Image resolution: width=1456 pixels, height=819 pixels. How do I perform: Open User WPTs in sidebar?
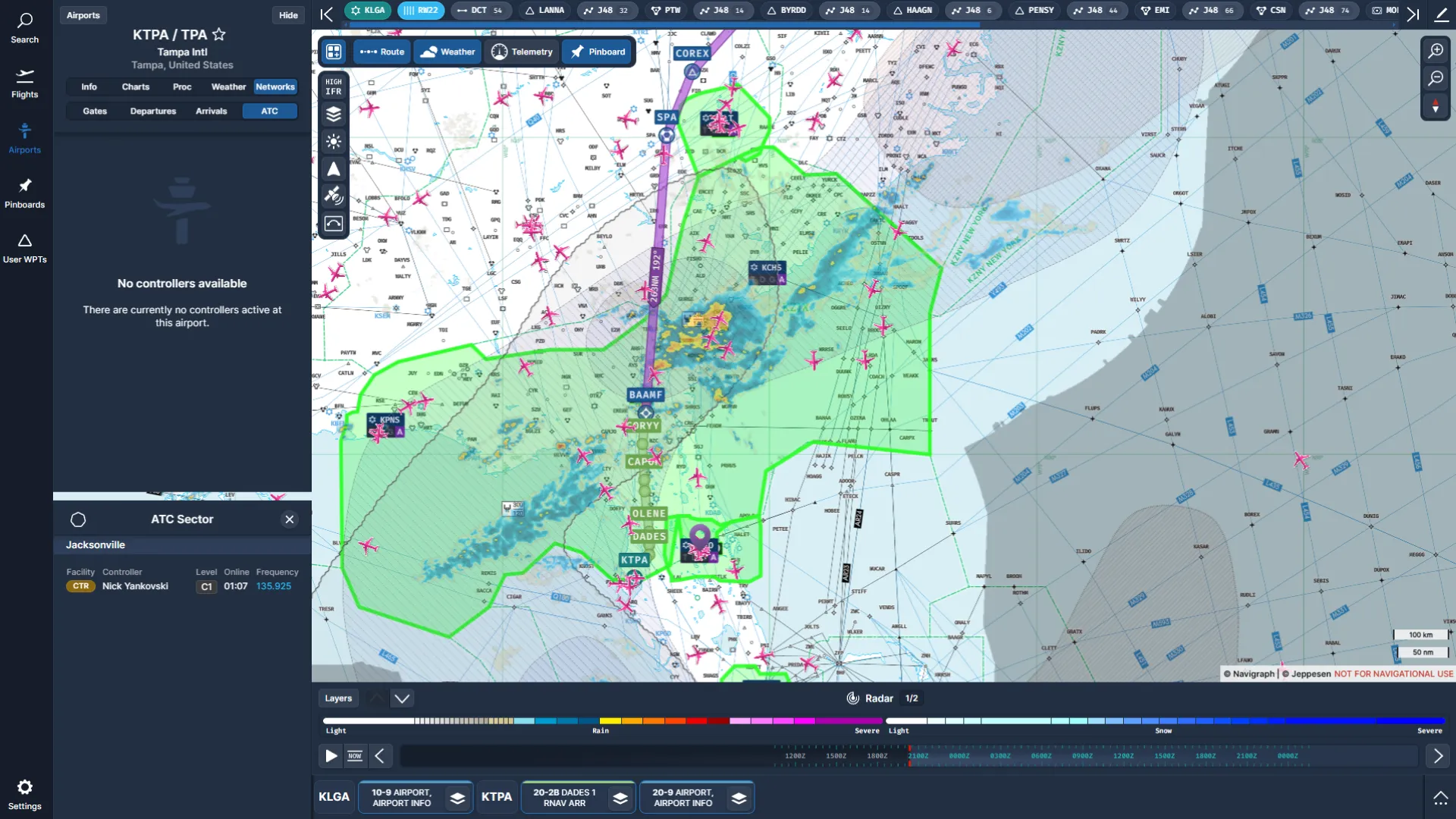[x=25, y=248]
